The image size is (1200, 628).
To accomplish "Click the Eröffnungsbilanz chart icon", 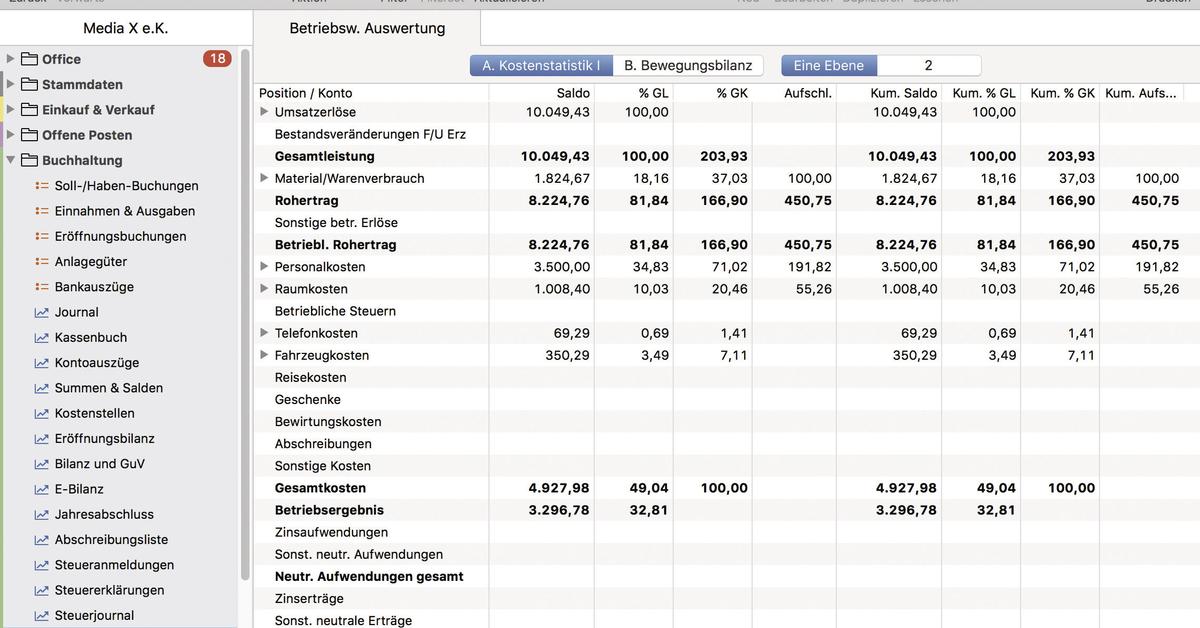I will 42,438.
